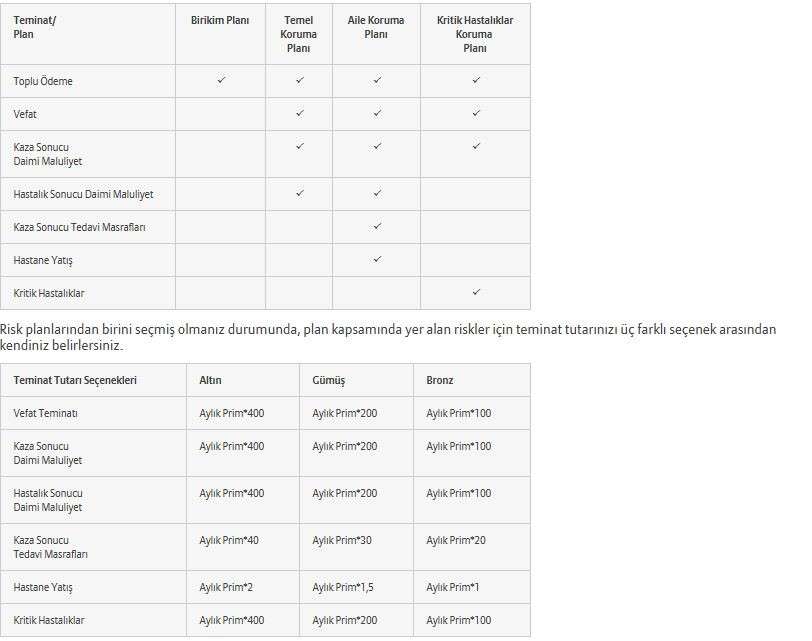Select the Aile Koruma Planı header
Viewport: 812px width, 641px height.
tap(376, 27)
